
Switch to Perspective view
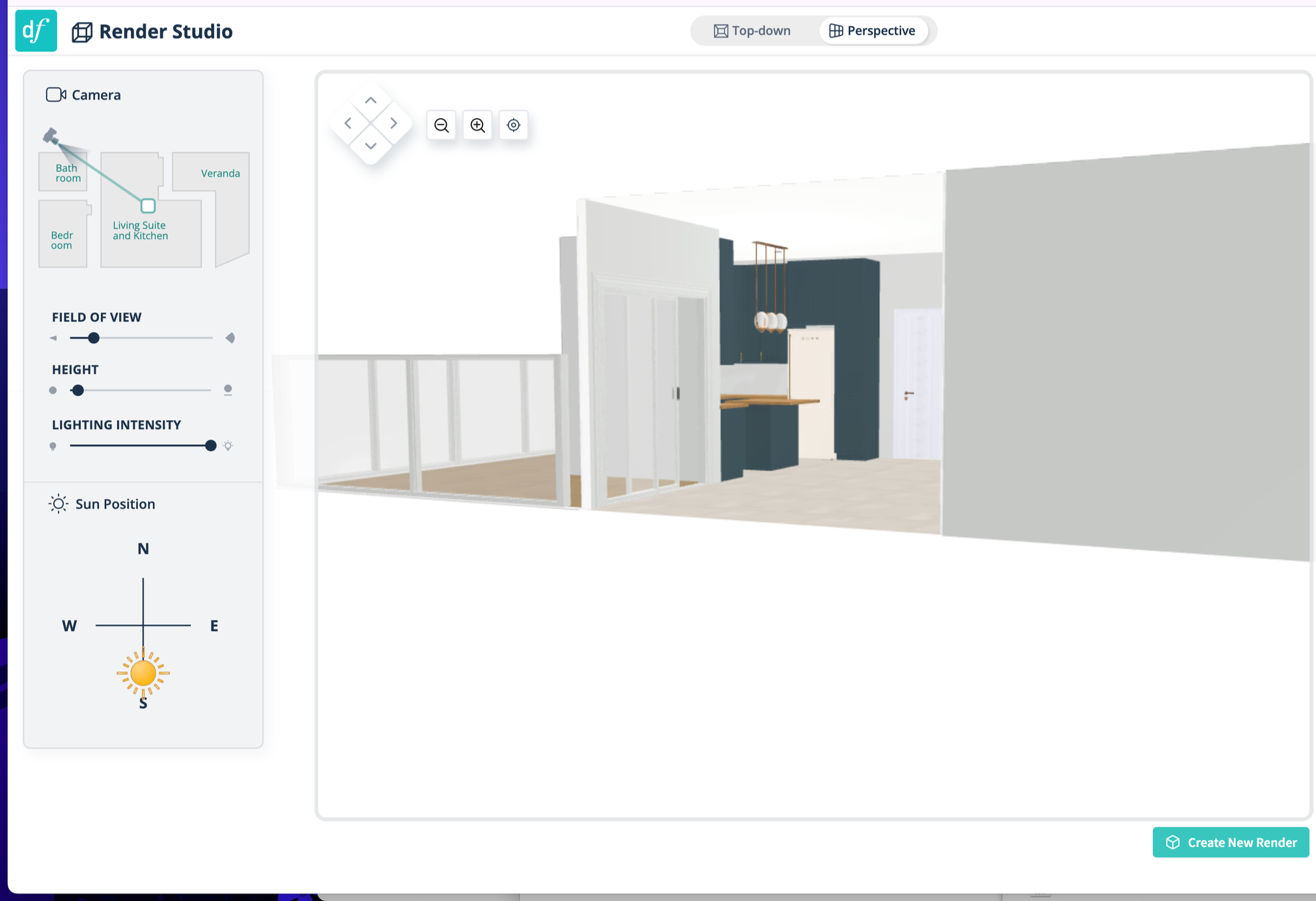pyautogui.click(x=872, y=31)
